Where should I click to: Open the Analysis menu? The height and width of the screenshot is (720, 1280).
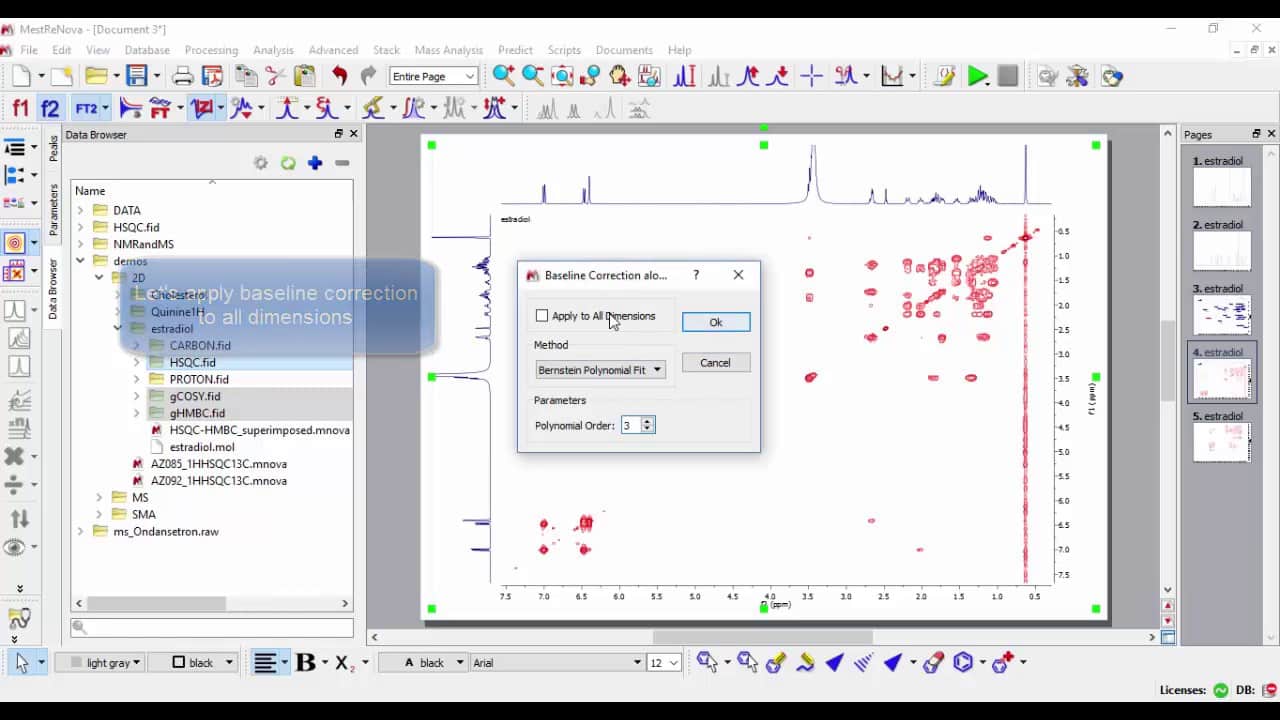[273, 50]
